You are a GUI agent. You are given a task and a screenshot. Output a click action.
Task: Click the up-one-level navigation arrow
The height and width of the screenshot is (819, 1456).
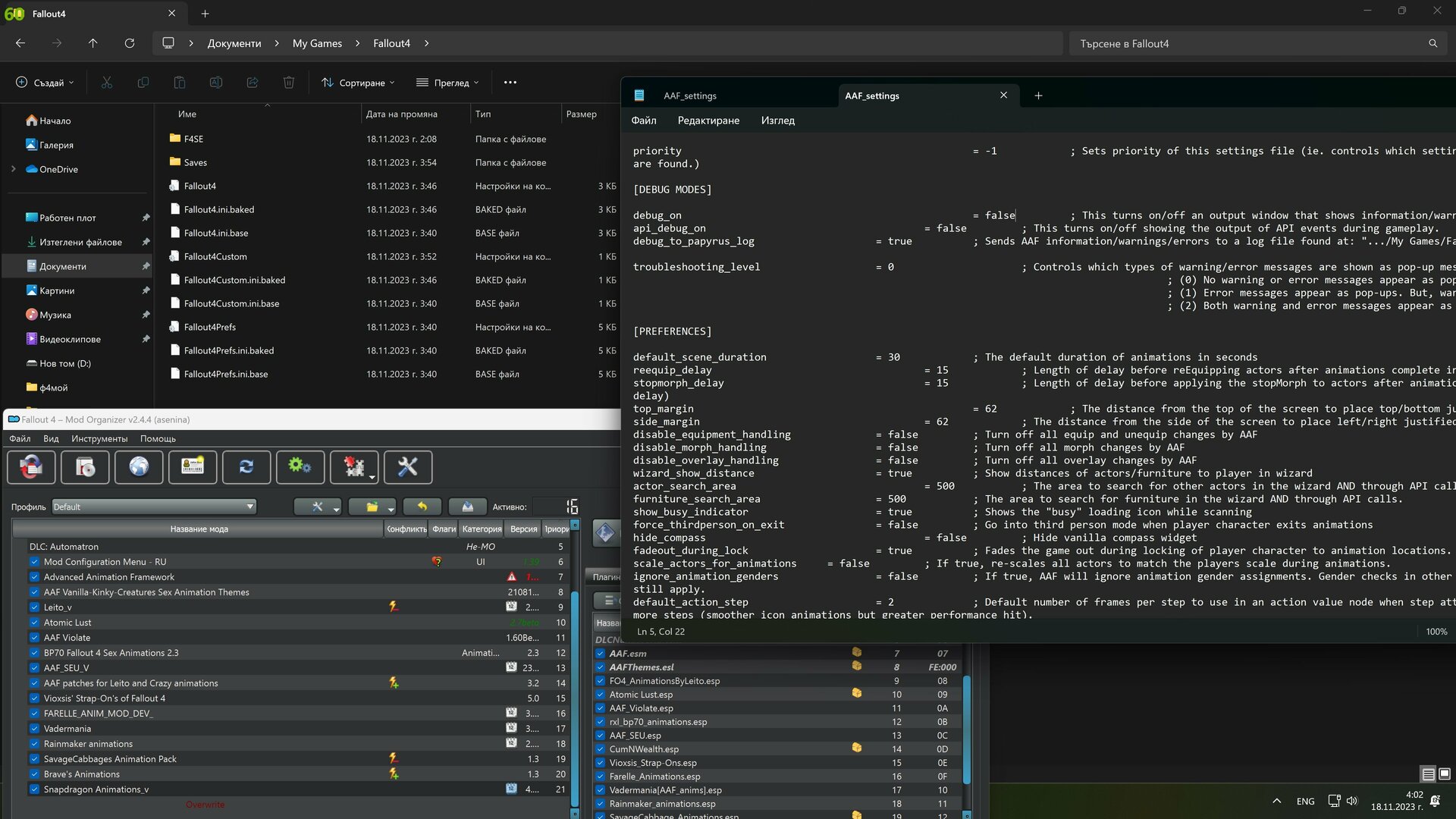point(93,43)
